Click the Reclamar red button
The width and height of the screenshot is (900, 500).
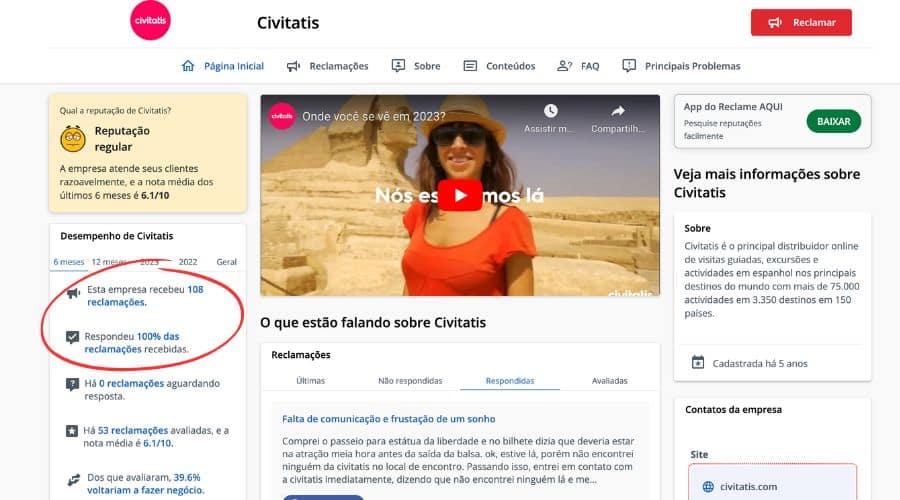point(801,22)
